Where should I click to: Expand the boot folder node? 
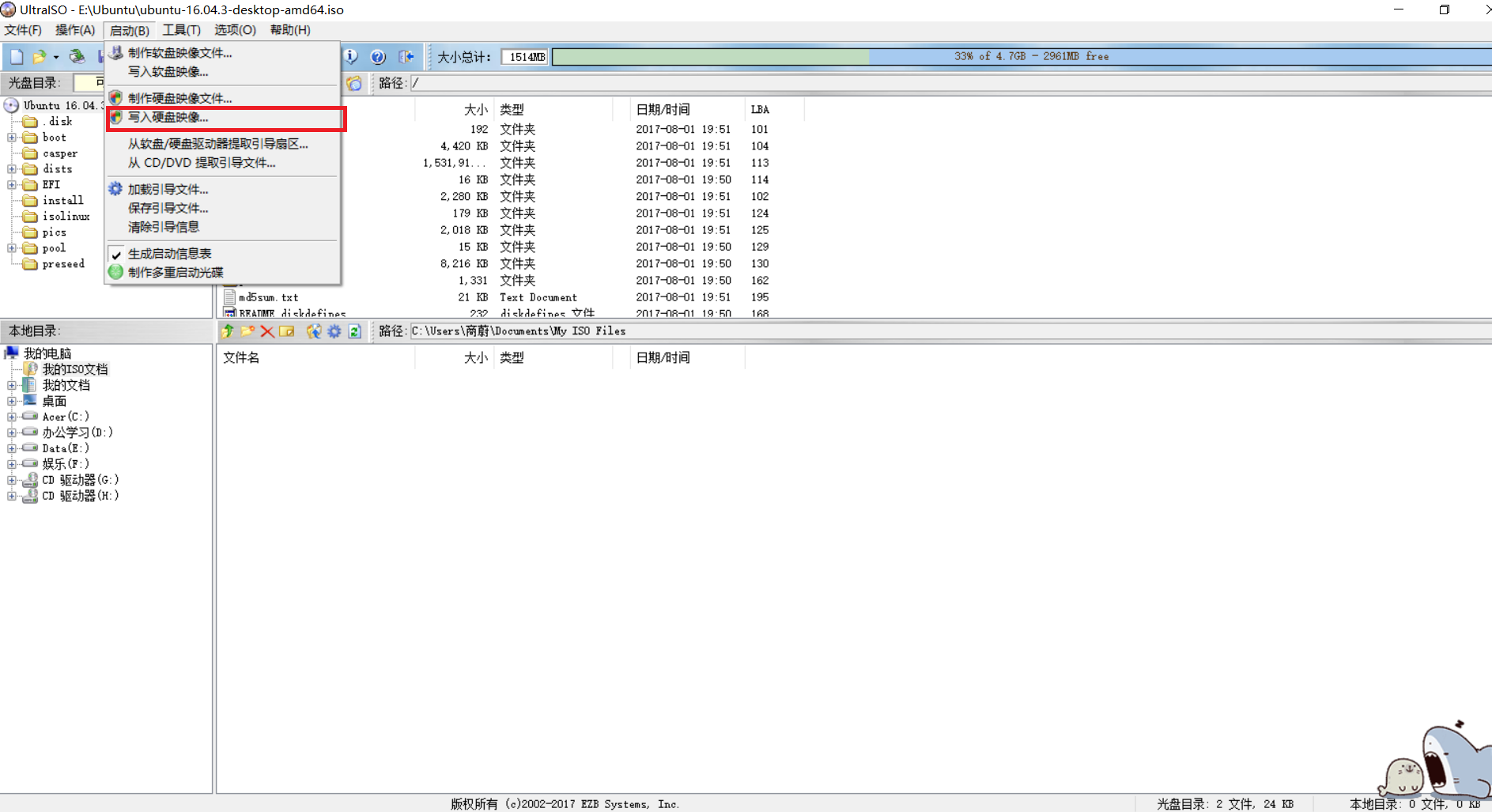pyautogui.click(x=12, y=138)
